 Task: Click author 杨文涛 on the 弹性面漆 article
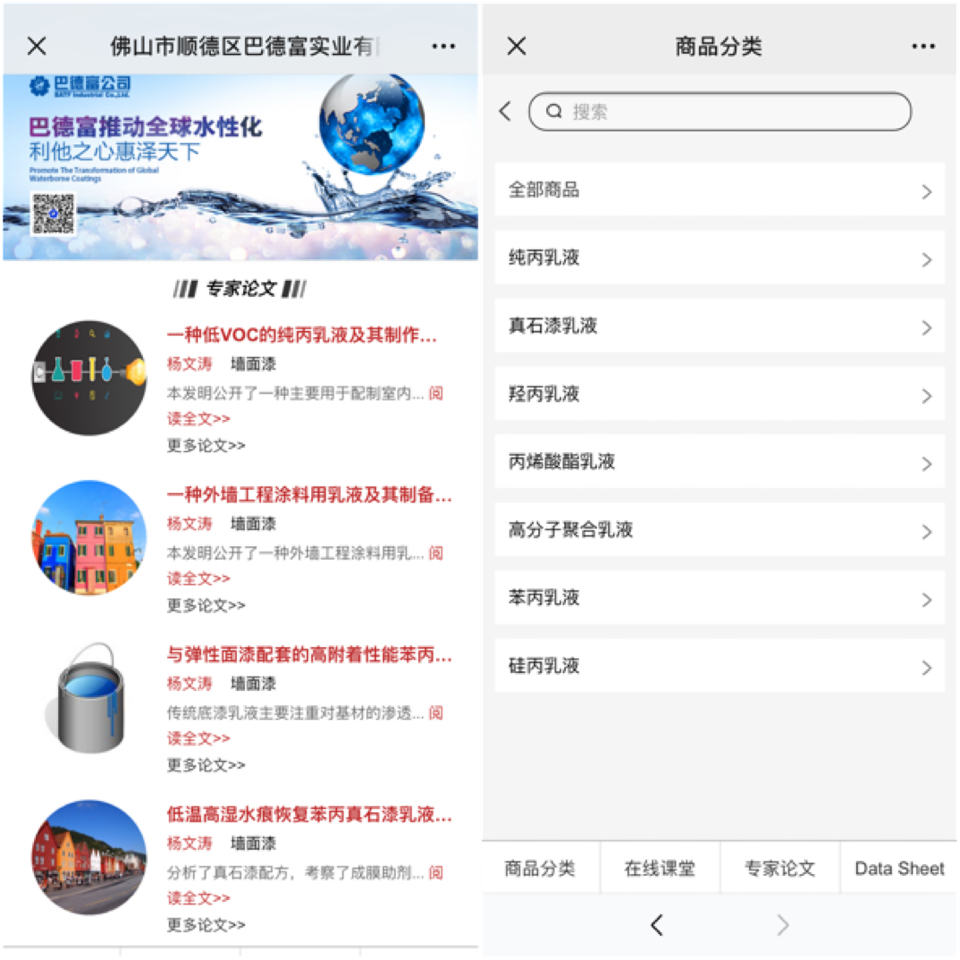[189, 683]
